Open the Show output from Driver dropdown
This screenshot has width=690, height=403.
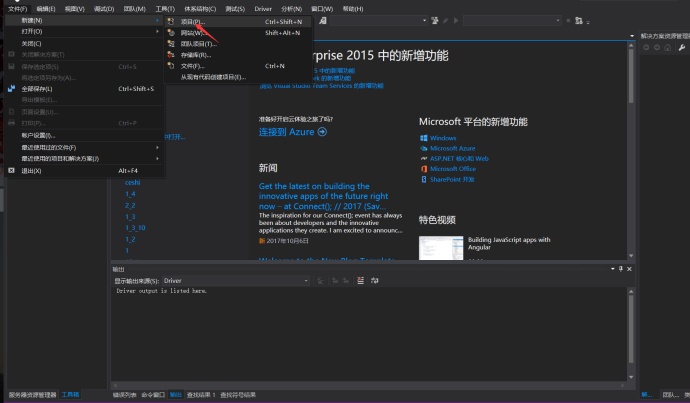click(x=306, y=281)
